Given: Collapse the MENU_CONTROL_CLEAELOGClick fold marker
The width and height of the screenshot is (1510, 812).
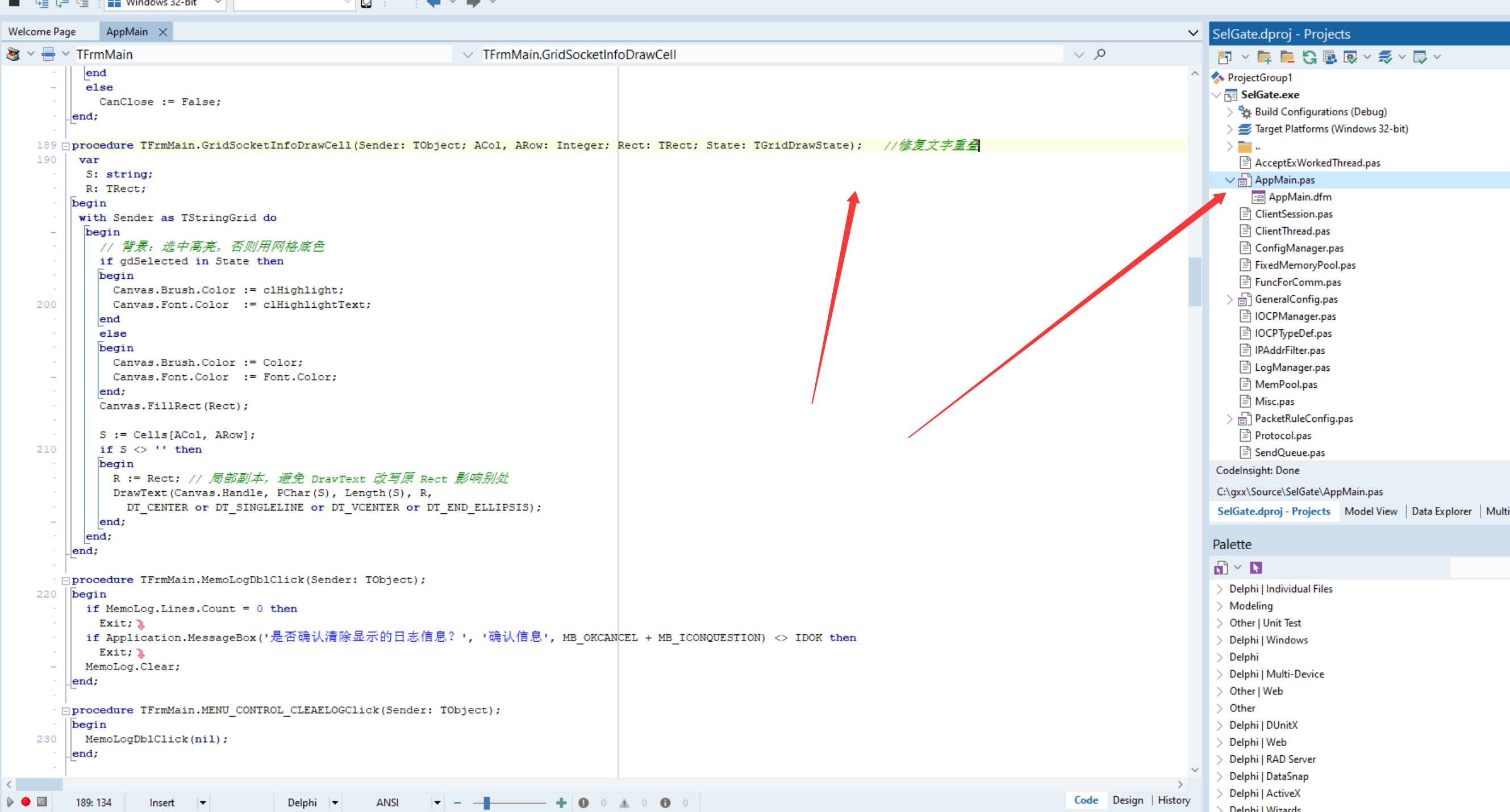Looking at the screenshot, I should pos(66,711).
